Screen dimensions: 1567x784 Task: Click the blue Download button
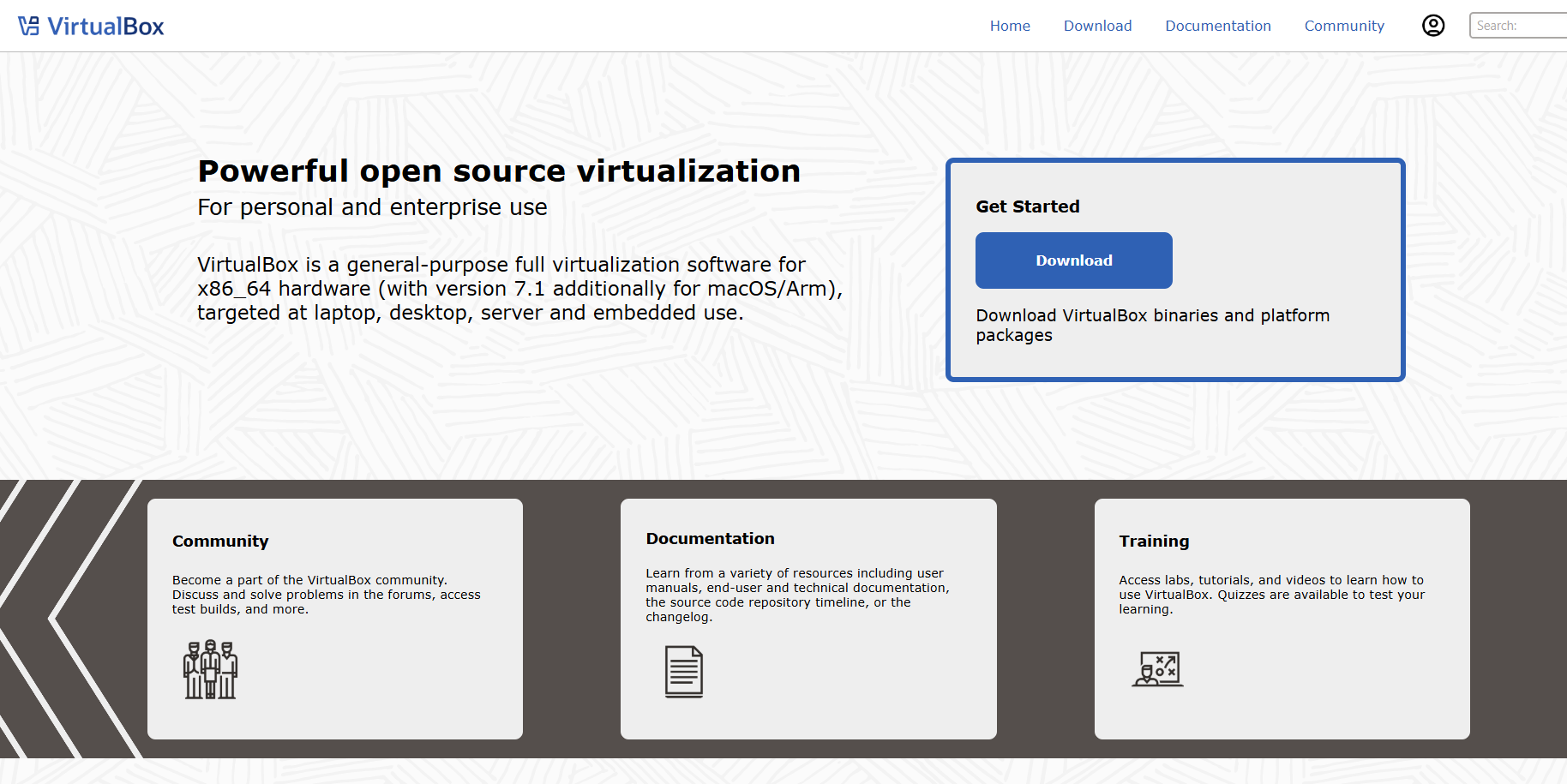pyautogui.click(x=1073, y=260)
